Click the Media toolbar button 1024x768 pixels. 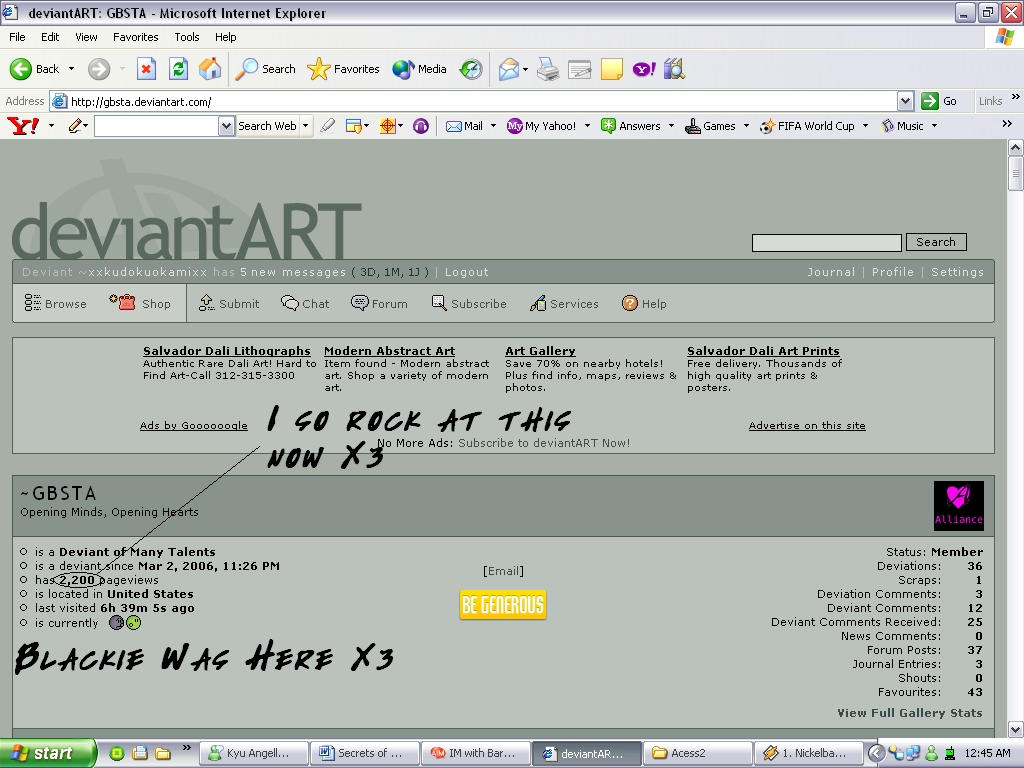click(x=420, y=69)
